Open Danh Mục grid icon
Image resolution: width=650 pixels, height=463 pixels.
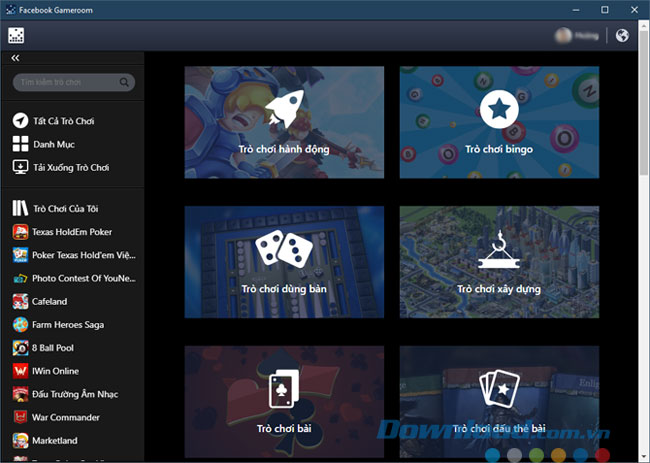20,144
